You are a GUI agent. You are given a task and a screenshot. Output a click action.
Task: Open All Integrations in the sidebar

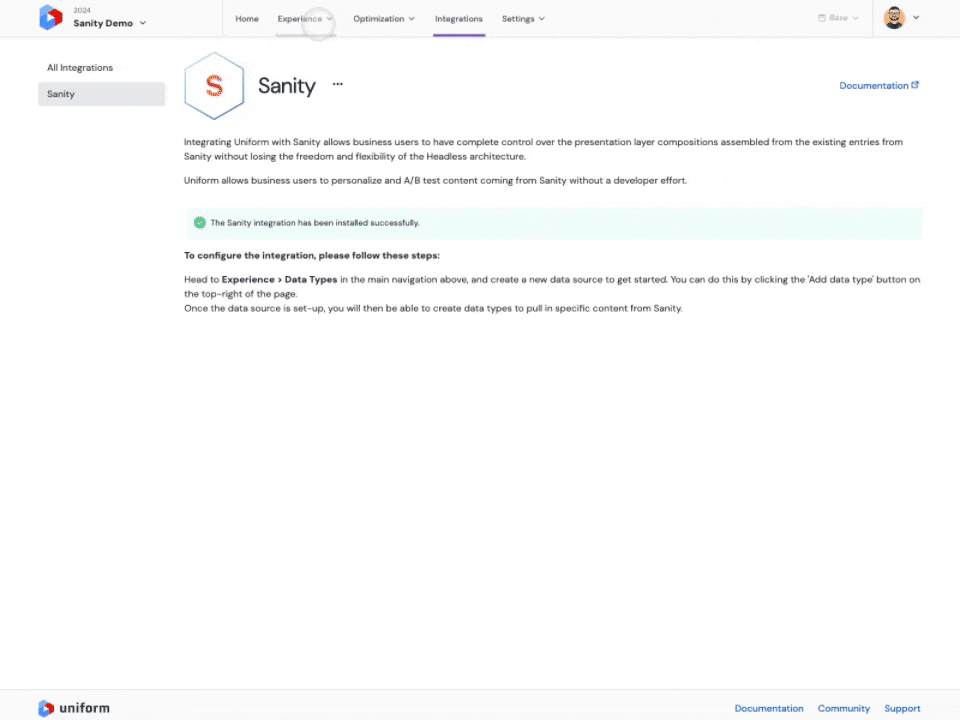(80, 67)
